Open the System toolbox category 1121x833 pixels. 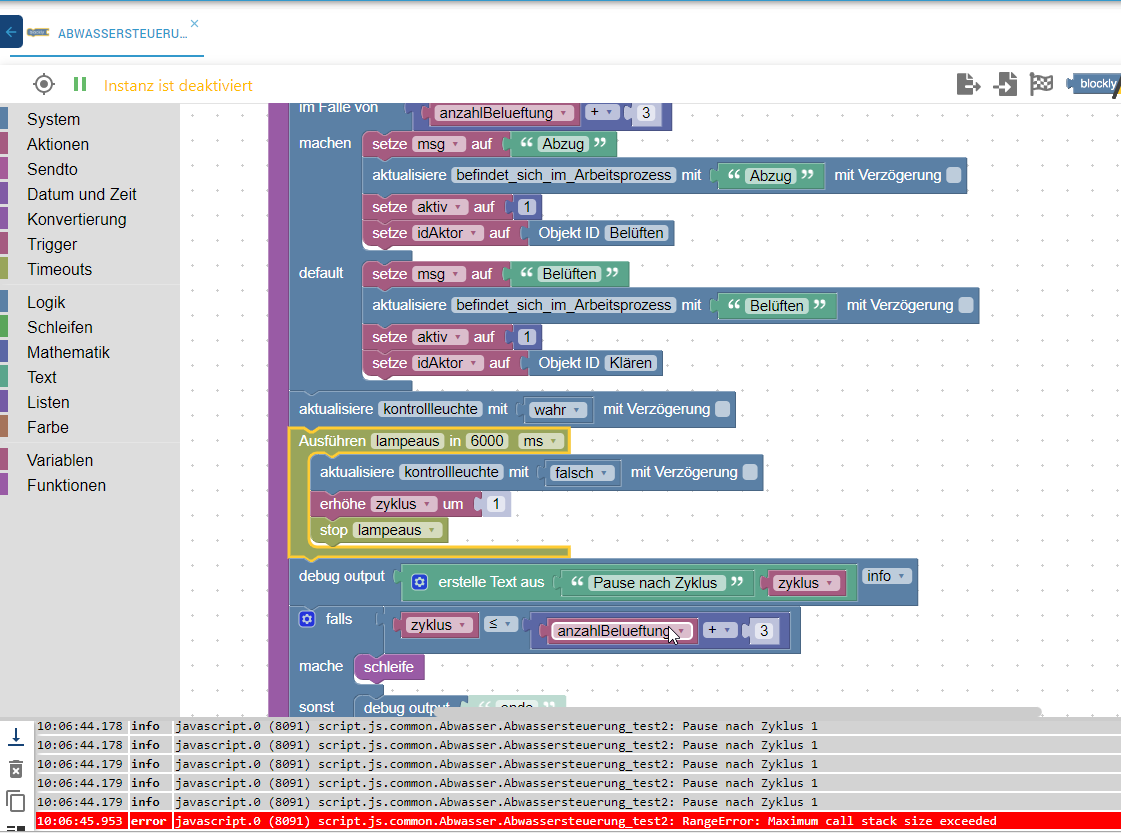tap(54, 119)
